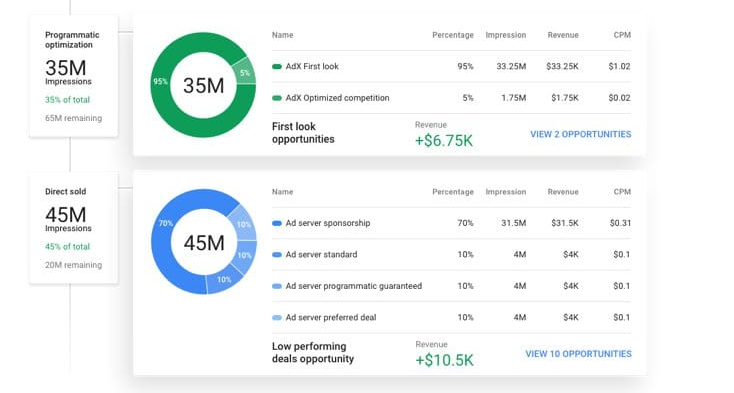Click the CPM header in AdX table

tap(622, 35)
